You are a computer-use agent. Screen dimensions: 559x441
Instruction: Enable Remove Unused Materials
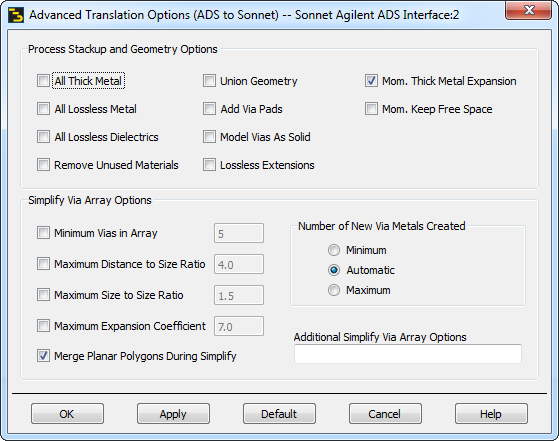43,165
